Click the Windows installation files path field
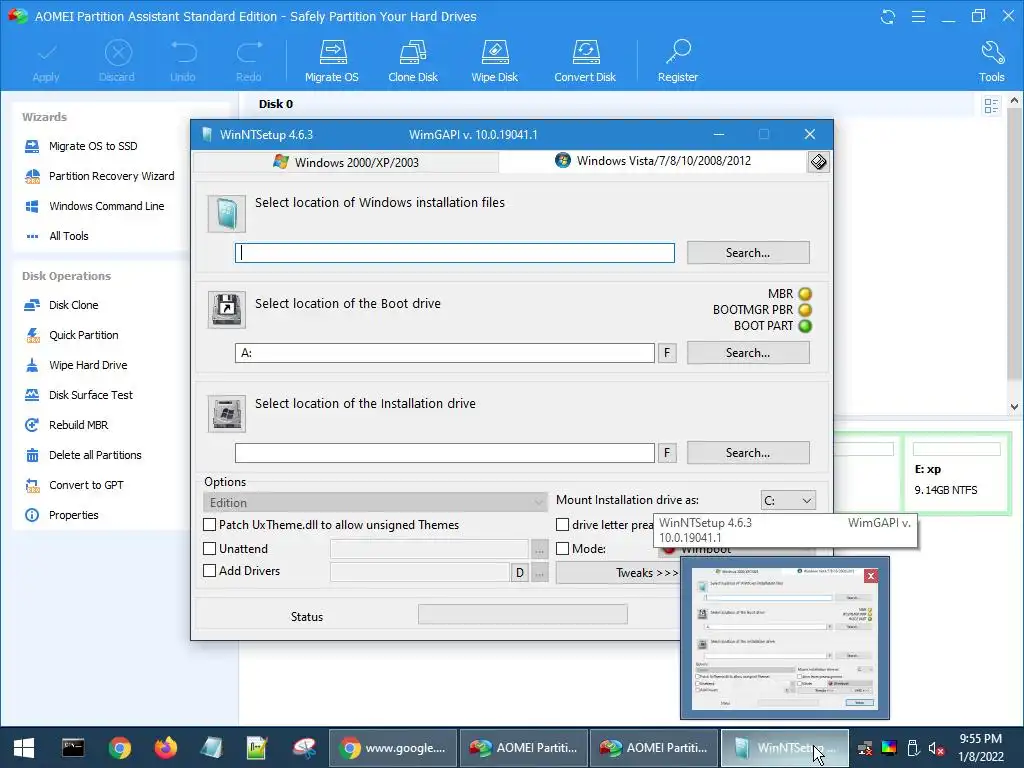The image size is (1024, 768). (x=455, y=253)
